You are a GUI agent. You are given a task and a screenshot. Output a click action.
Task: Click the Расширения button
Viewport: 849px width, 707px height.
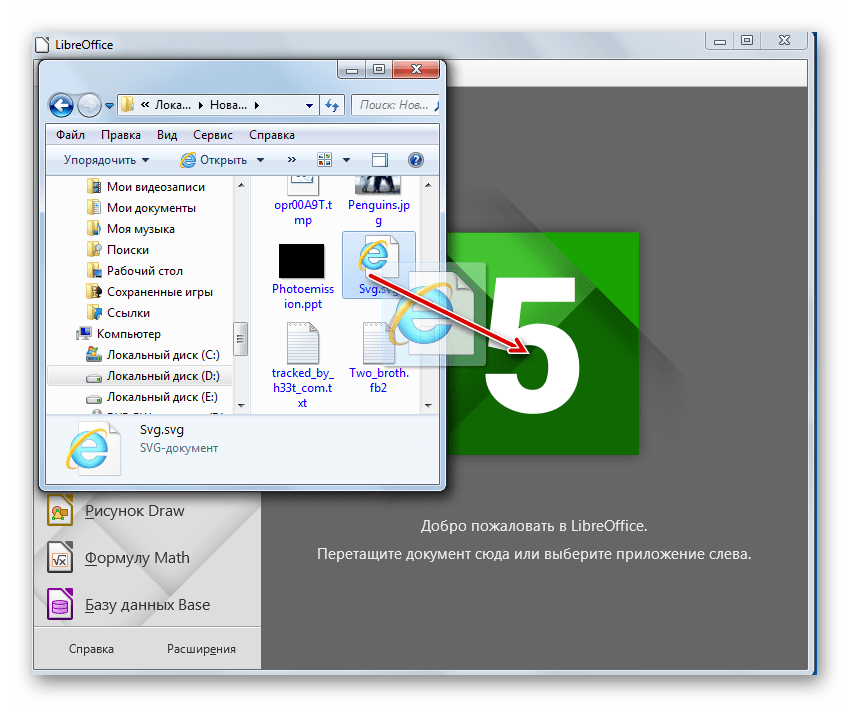(201, 649)
